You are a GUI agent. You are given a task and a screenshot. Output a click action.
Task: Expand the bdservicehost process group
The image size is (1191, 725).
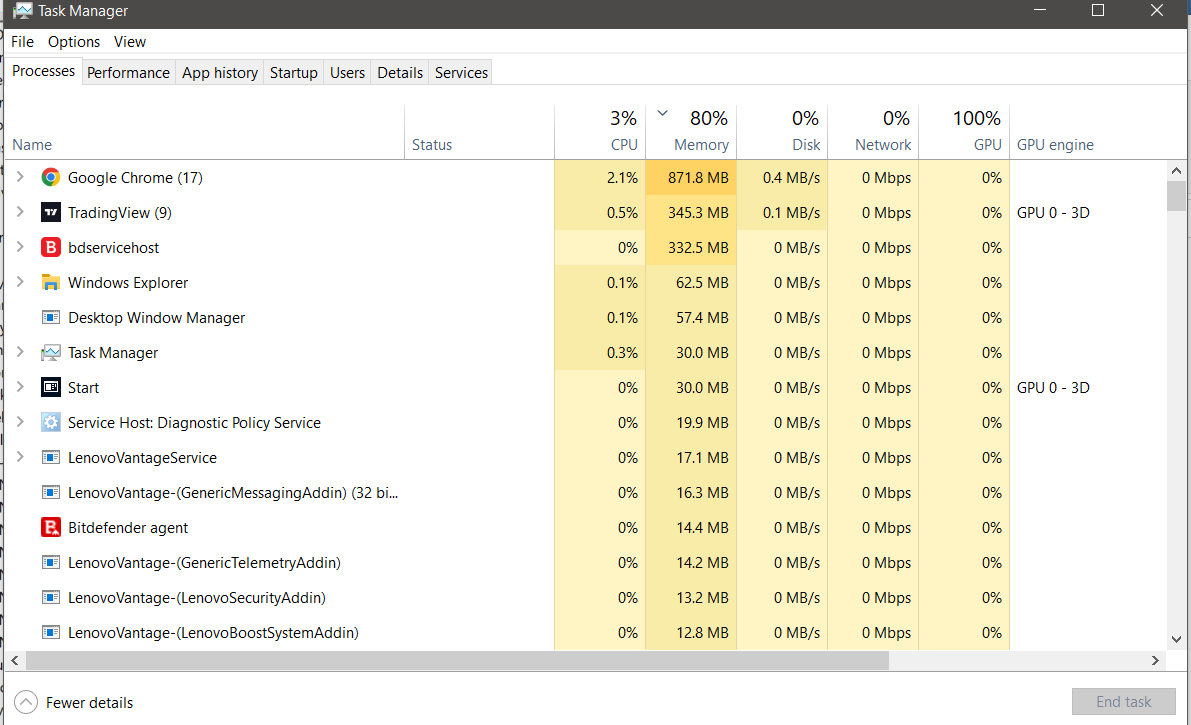coord(21,247)
